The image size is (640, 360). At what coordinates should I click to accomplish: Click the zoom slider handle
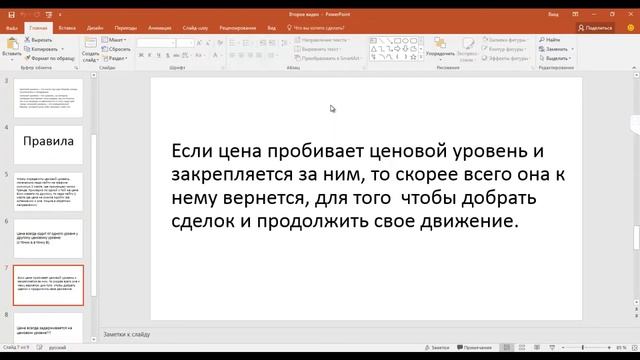[582, 347]
